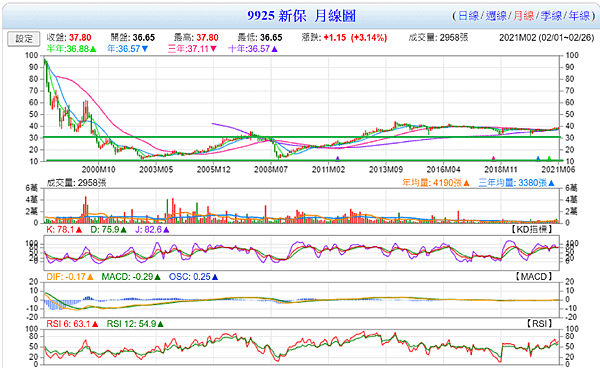Click the purple triangle marker near 2011M02

click(x=338, y=158)
